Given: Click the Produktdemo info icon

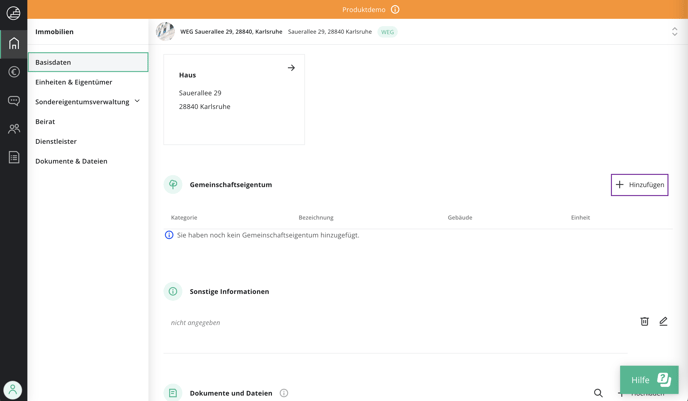Looking at the screenshot, I should [395, 9].
